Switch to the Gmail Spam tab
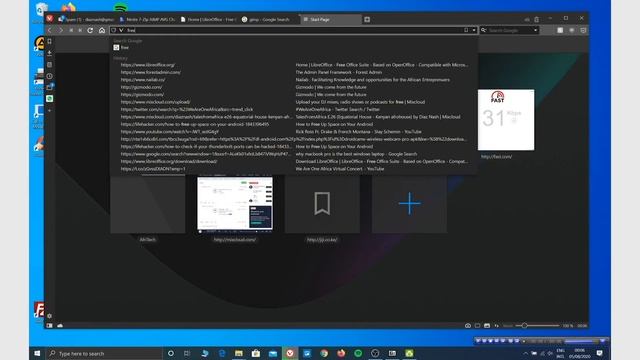This screenshot has height=360, width=640. click(86, 19)
